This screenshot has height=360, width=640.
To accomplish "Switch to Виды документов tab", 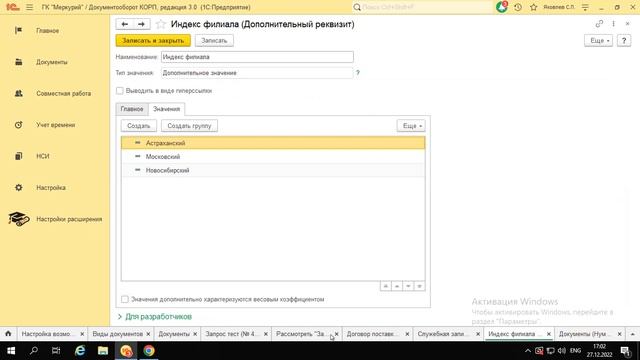I will pyautogui.click(x=118, y=334).
